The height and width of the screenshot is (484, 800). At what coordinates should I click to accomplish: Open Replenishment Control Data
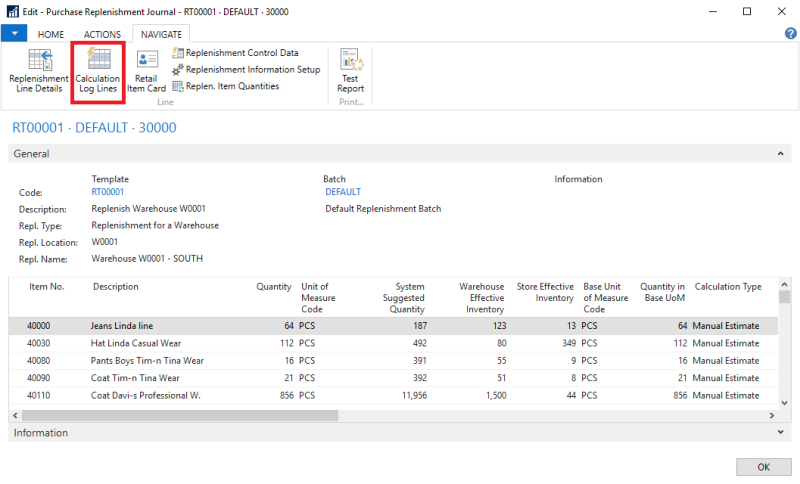[x=235, y=53]
